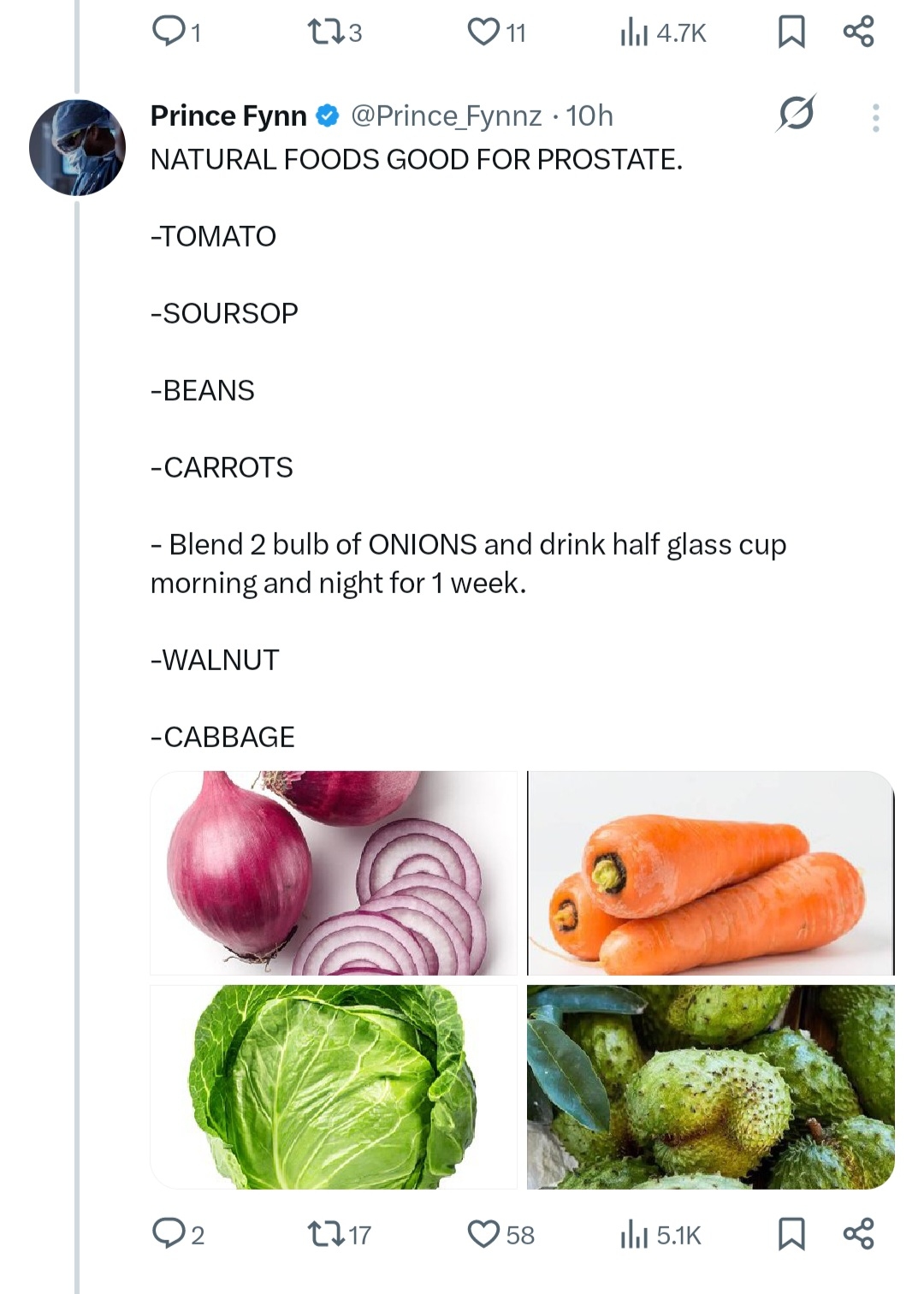View the green cabbage image
Viewport: 924px width, 1294px height.
pyautogui.click(x=334, y=1086)
